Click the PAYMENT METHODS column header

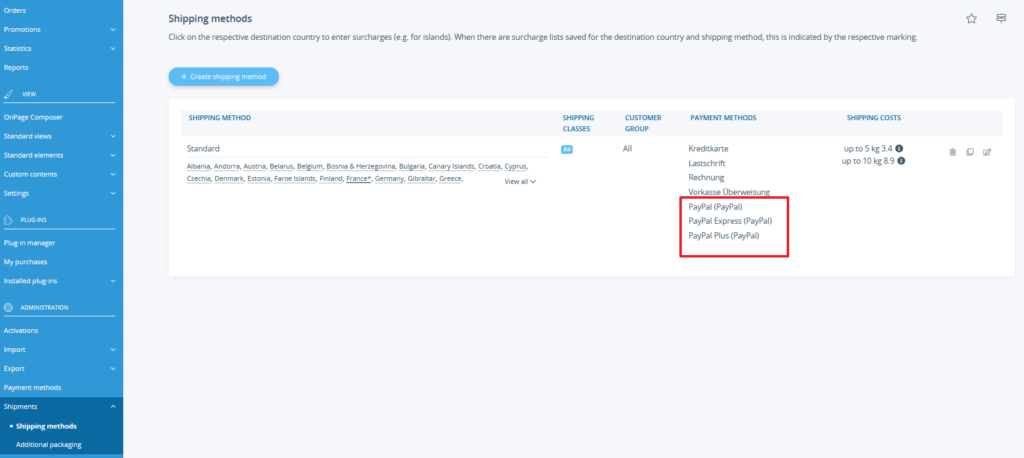723,118
